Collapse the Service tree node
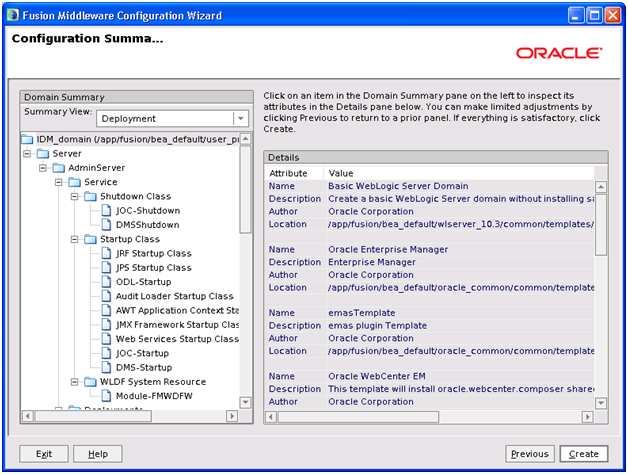Image resolution: width=628 pixels, height=474 pixels. [58, 182]
